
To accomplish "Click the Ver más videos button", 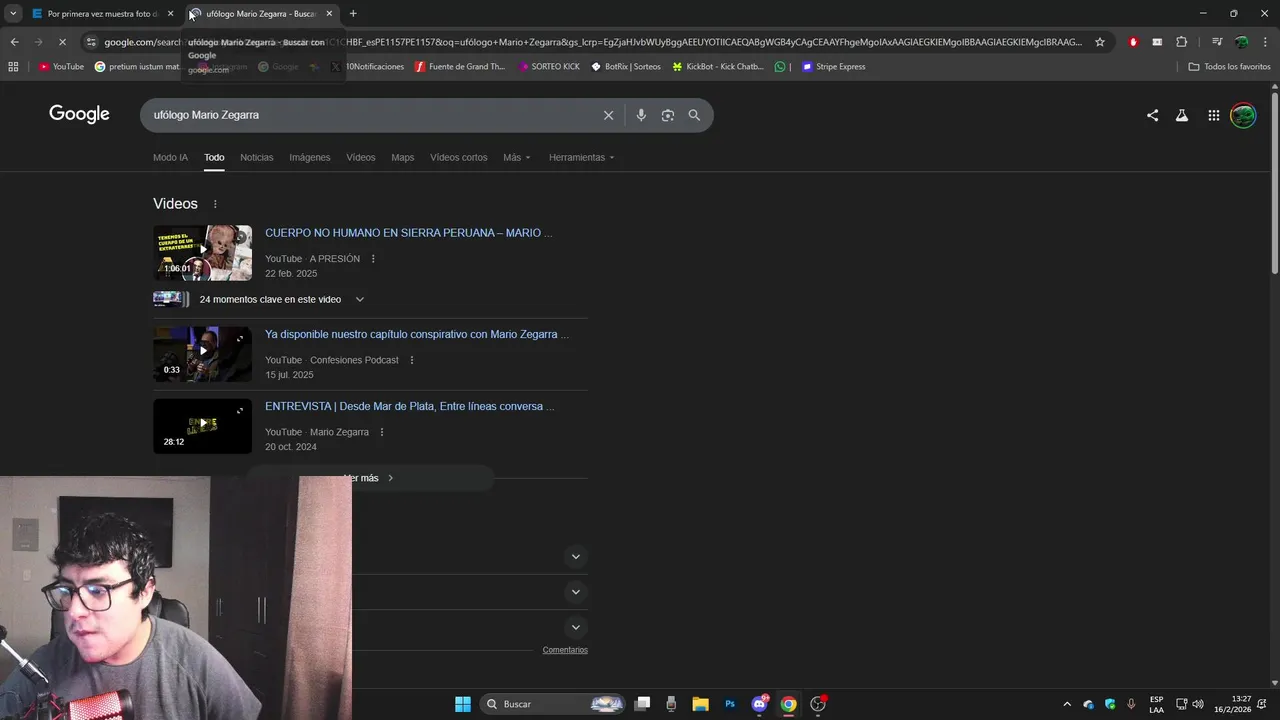I will [370, 478].
